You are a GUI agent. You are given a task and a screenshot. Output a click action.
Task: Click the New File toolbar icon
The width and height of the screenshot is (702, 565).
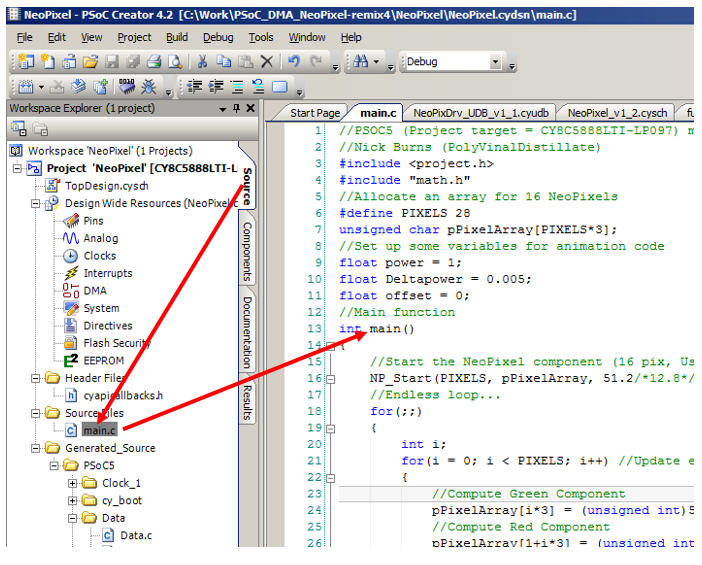(x=47, y=61)
